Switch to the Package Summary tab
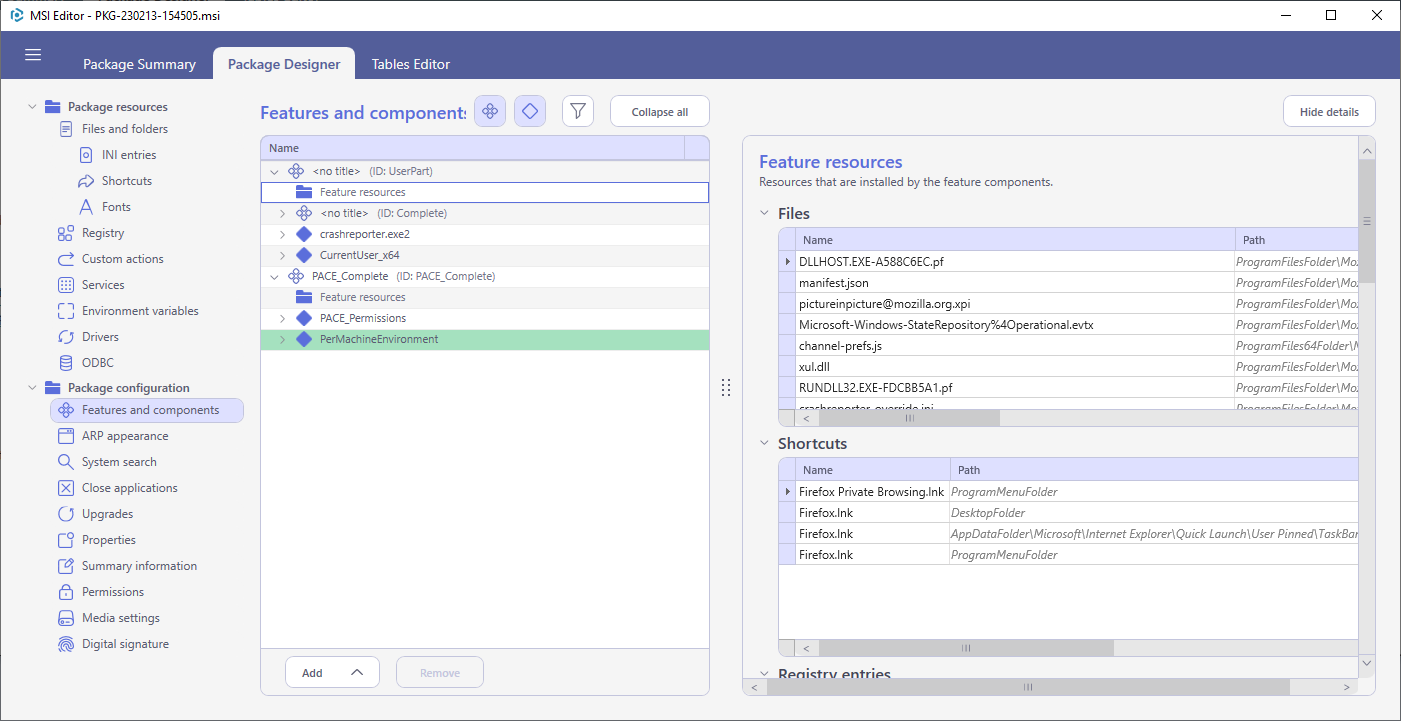The height and width of the screenshot is (721, 1401). [x=139, y=64]
